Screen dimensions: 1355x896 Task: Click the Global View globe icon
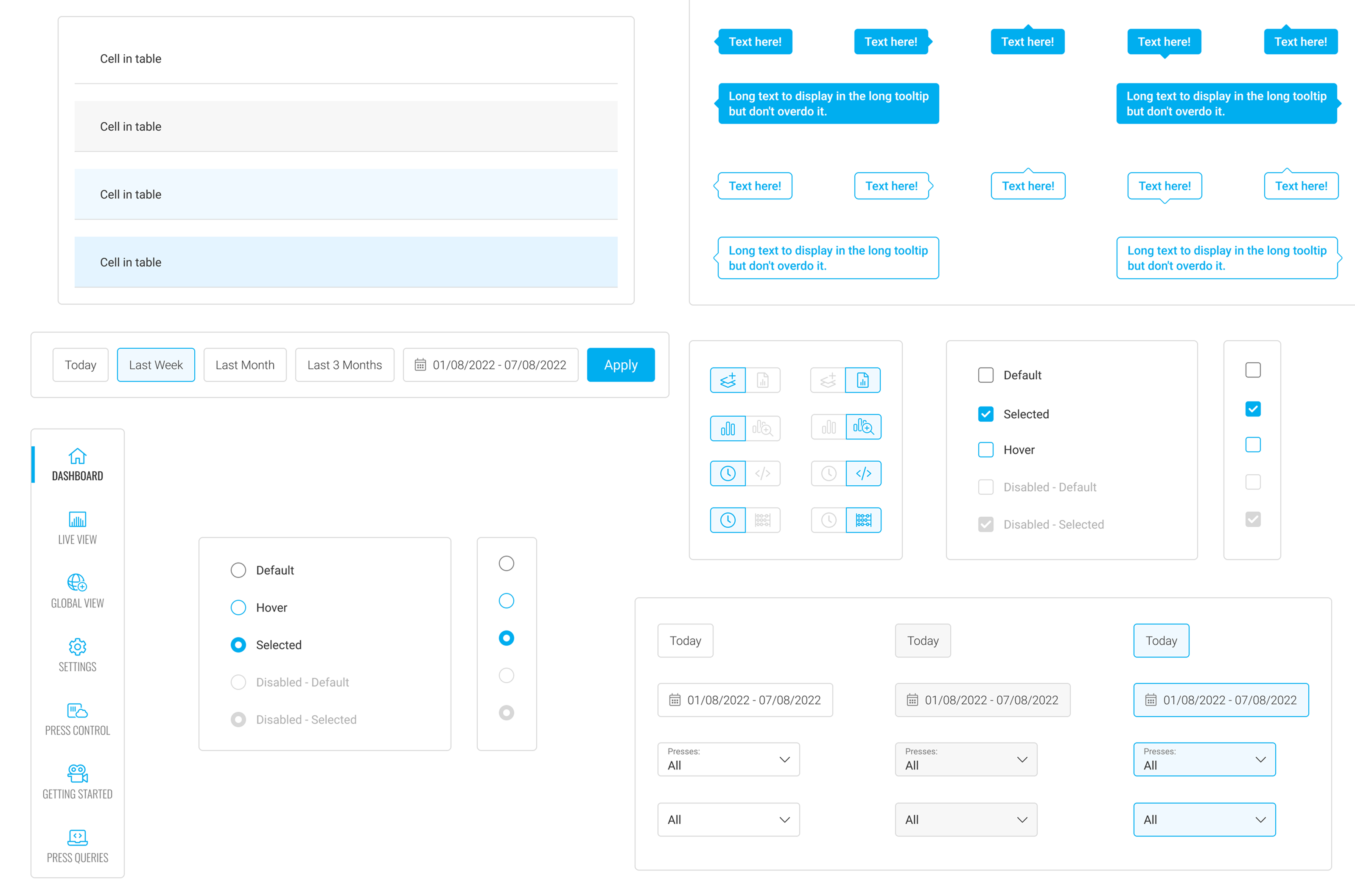click(77, 583)
